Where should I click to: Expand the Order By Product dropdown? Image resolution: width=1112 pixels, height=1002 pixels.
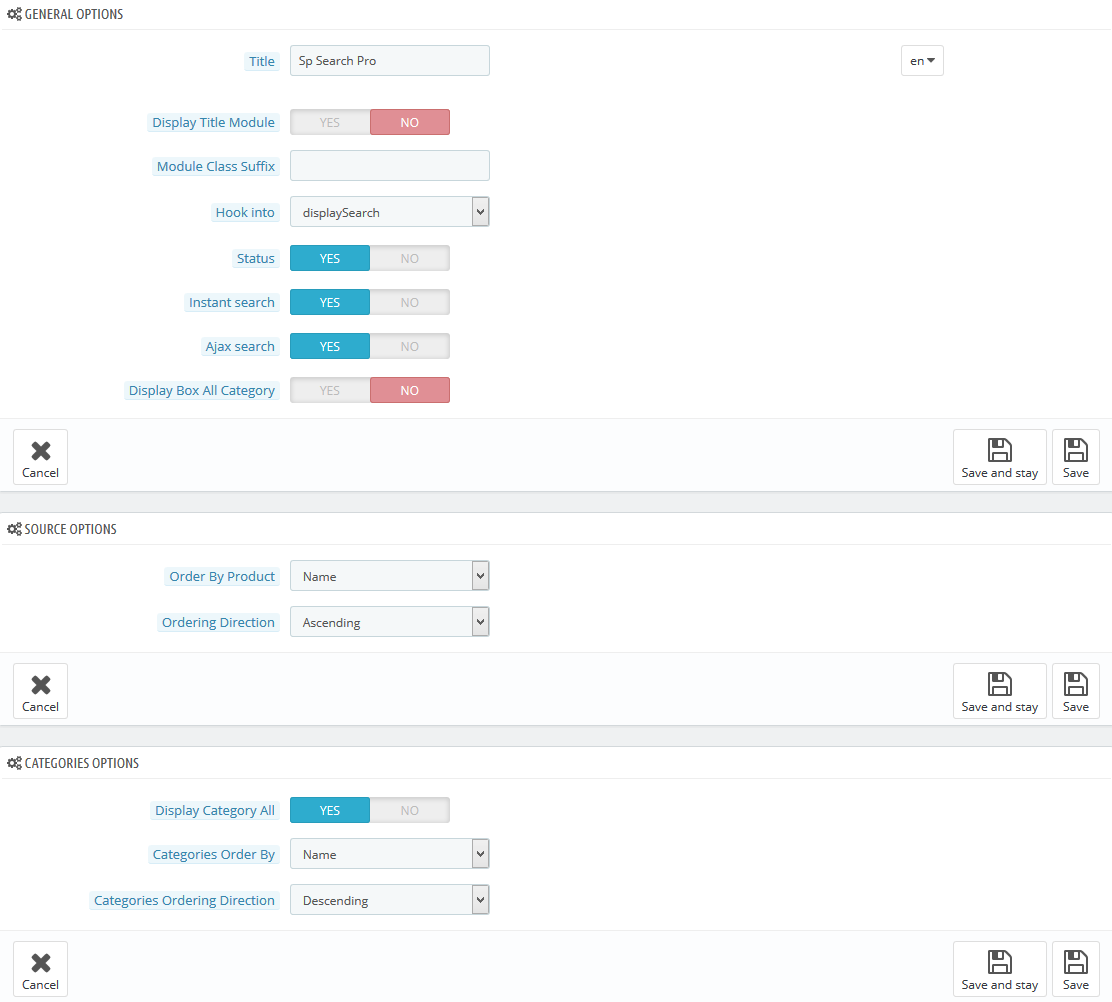click(x=389, y=576)
